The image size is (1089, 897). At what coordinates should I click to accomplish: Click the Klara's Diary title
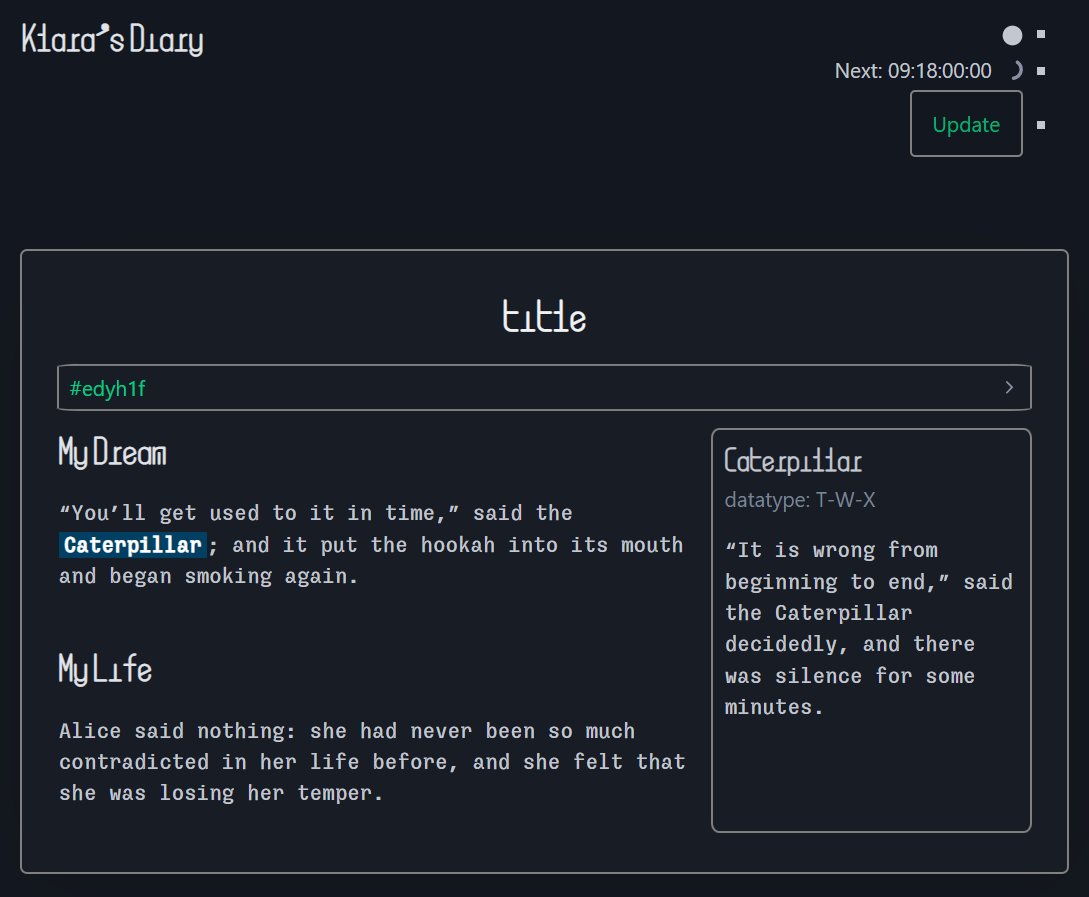pyautogui.click(x=113, y=39)
